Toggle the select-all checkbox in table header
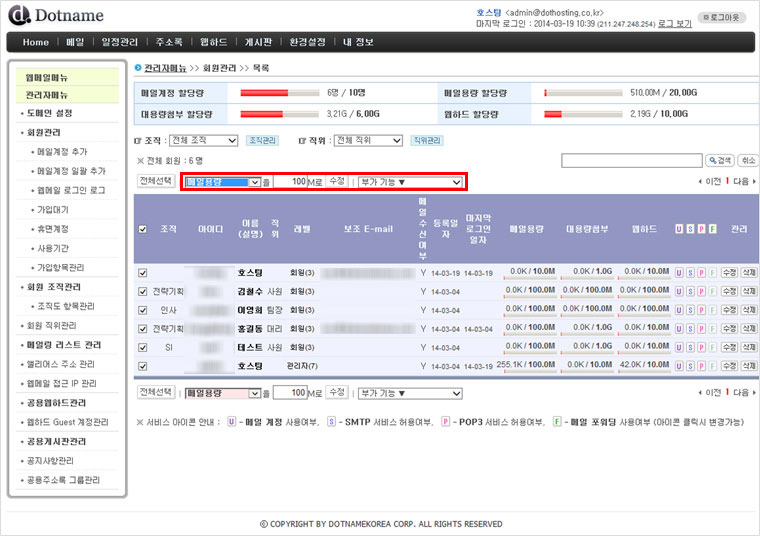760x536 pixels. (x=142, y=229)
